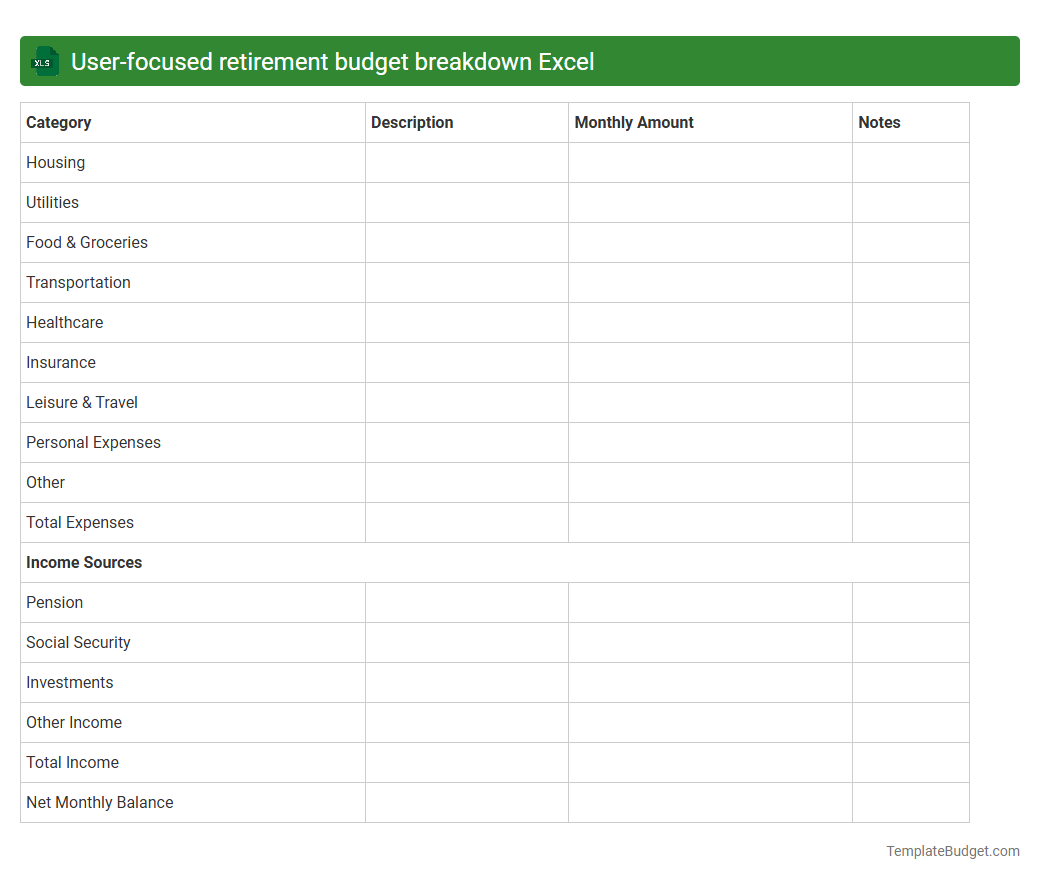
Task: Select the Category column header
Action: (x=58, y=122)
